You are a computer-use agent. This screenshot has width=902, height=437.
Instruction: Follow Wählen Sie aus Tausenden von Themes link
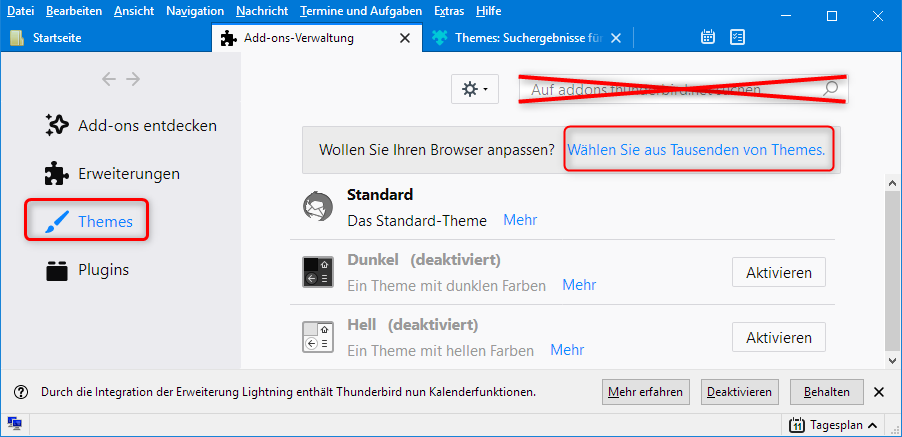[x=697, y=150]
